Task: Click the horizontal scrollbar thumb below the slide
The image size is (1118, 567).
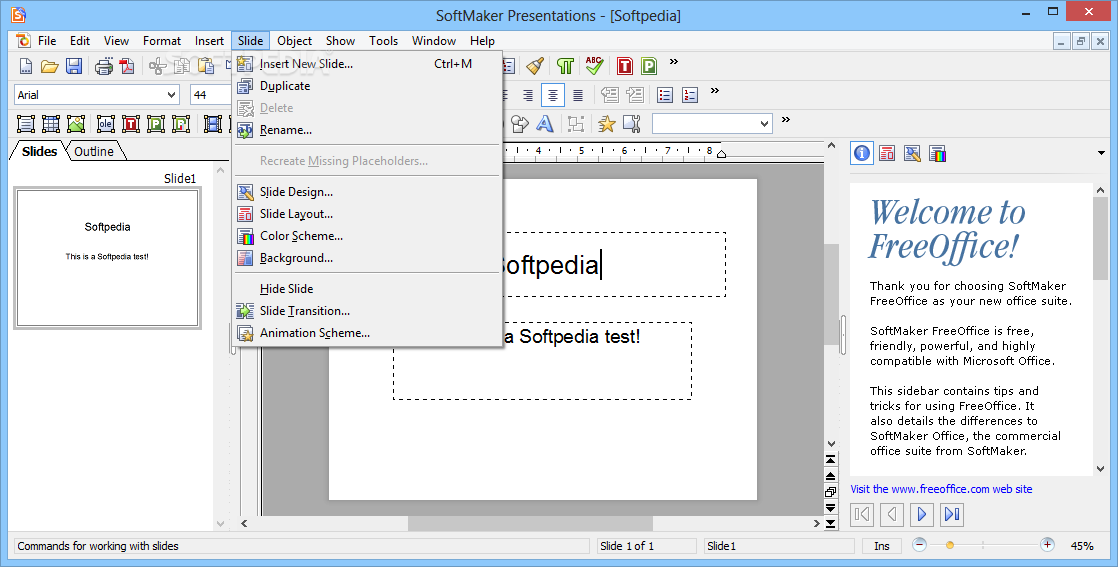Action: tap(531, 523)
